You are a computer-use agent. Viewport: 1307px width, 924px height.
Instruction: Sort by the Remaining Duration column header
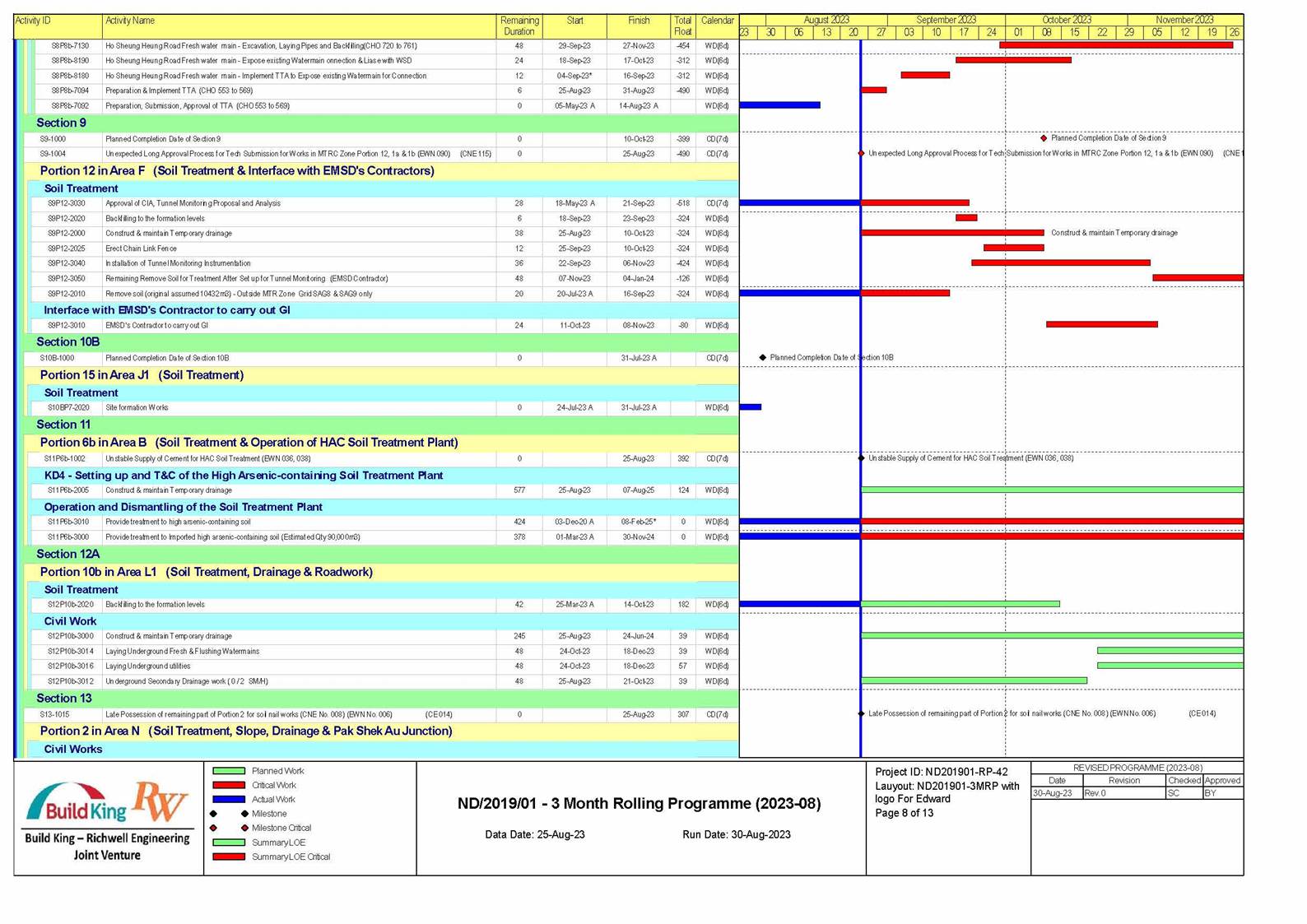(519, 26)
